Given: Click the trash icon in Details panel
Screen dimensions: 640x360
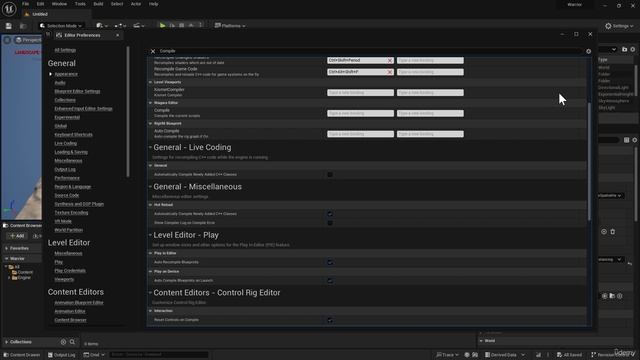Looking at the screenshot, I should click(613, 232).
